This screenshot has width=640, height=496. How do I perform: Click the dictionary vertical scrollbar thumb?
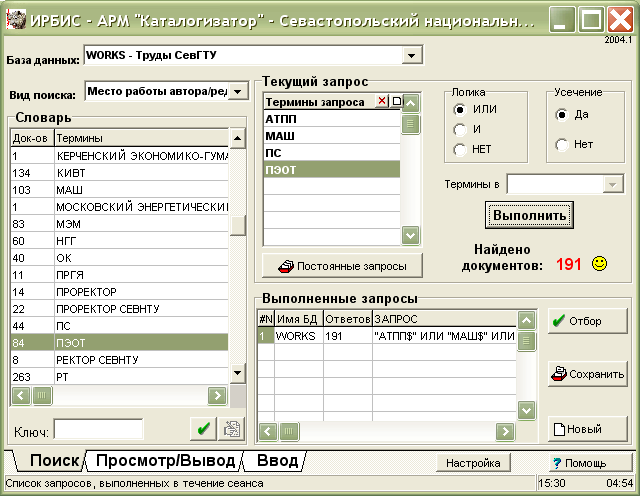[x=237, y=225]
